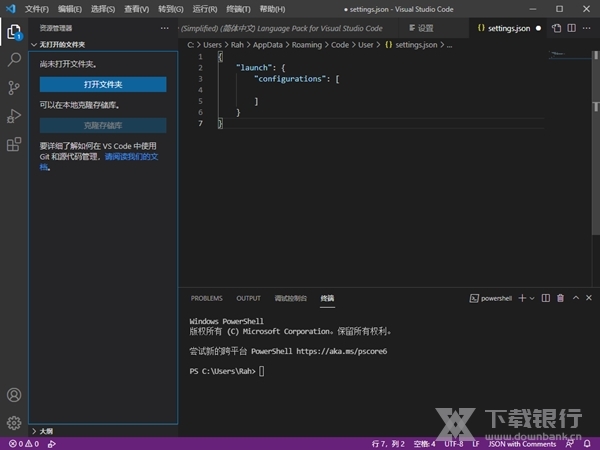Click the LF end-of-line indicator
600x450 pixels.
(476, 444)
